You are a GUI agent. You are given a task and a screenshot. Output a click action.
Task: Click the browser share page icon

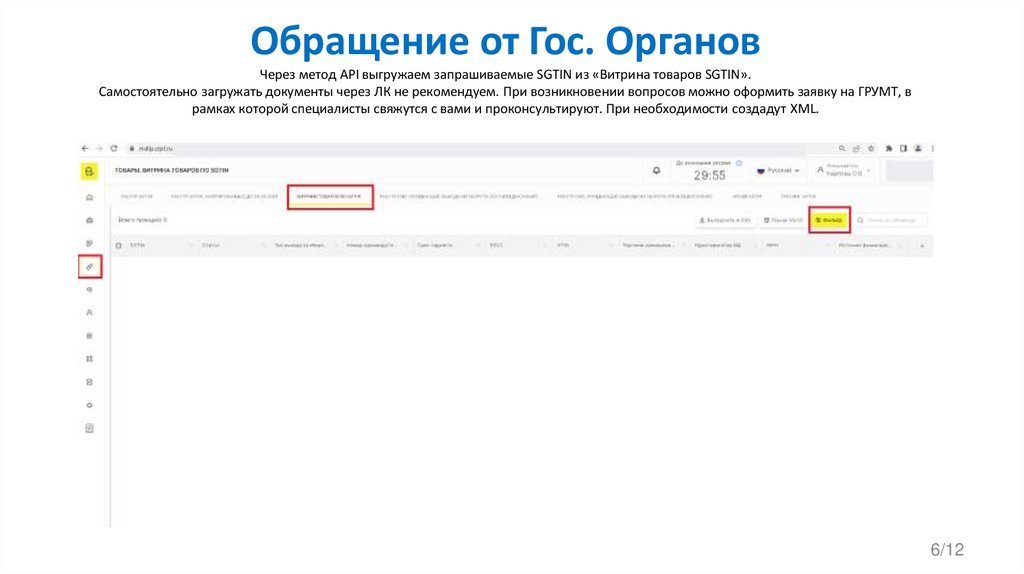point(856,149)
